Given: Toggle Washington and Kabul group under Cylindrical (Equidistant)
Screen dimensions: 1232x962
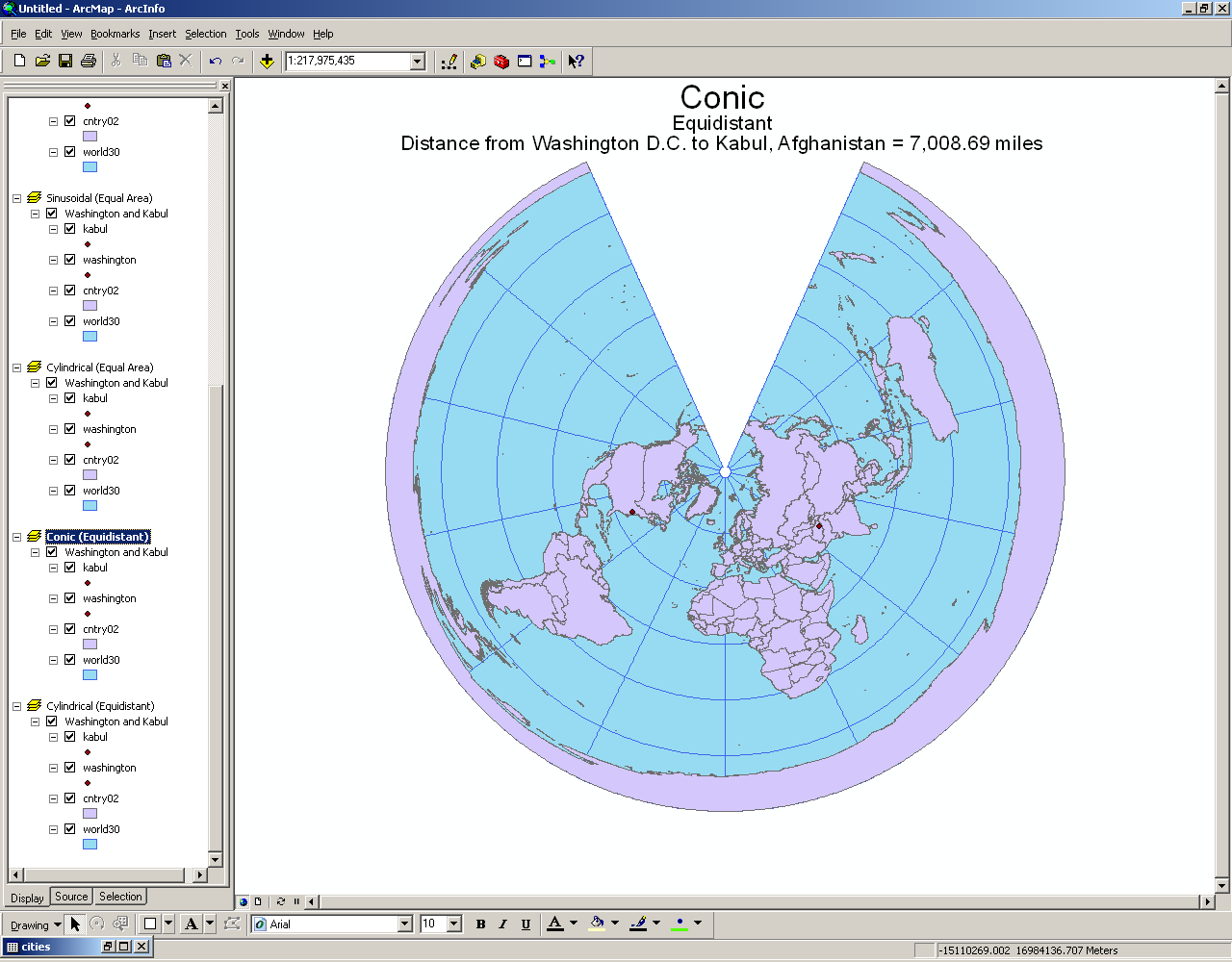Looking at the screenshot, I should 52,721.
